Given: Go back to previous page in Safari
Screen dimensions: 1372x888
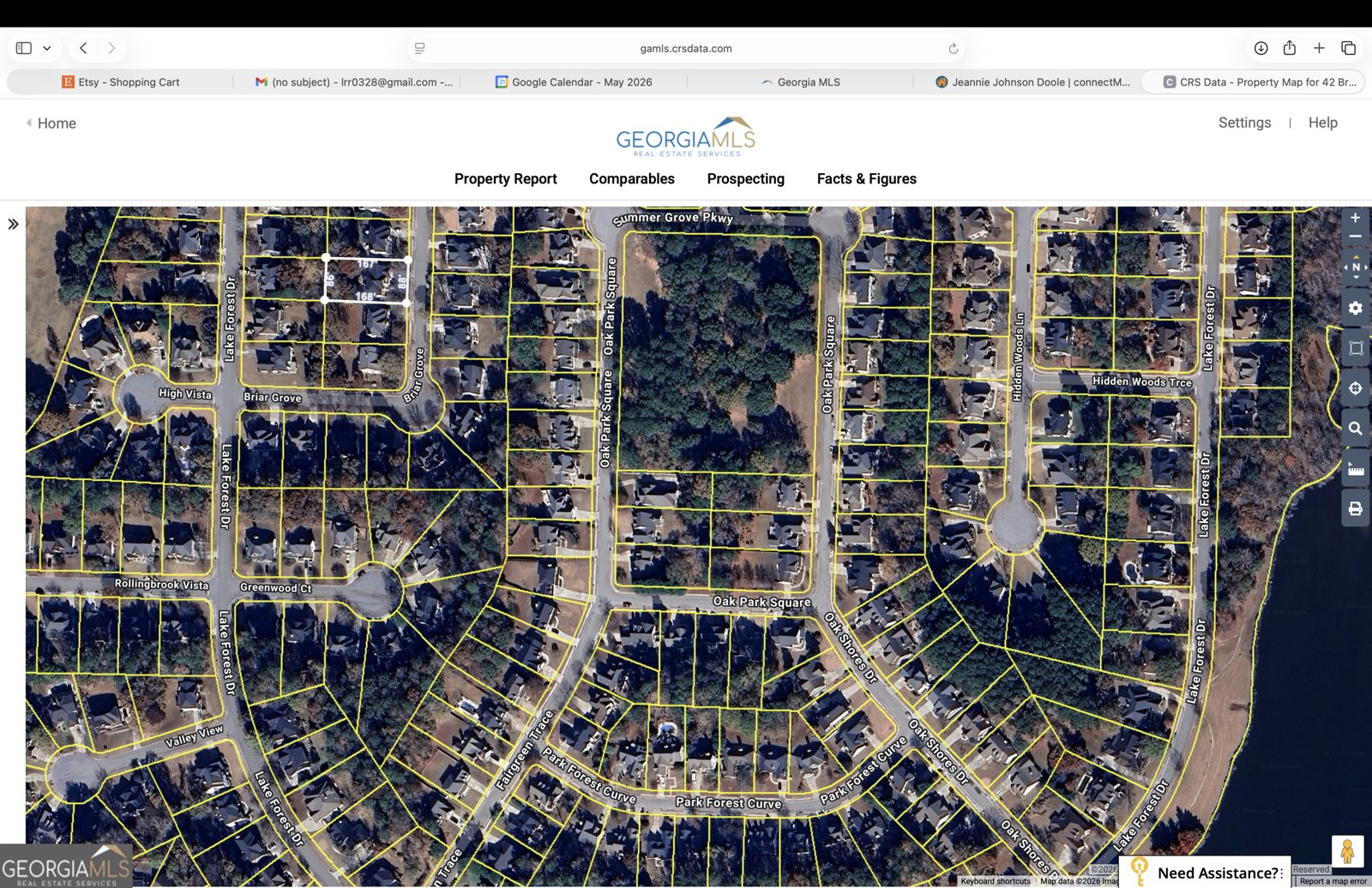Looking at the screenshot, I should (83, 48).
